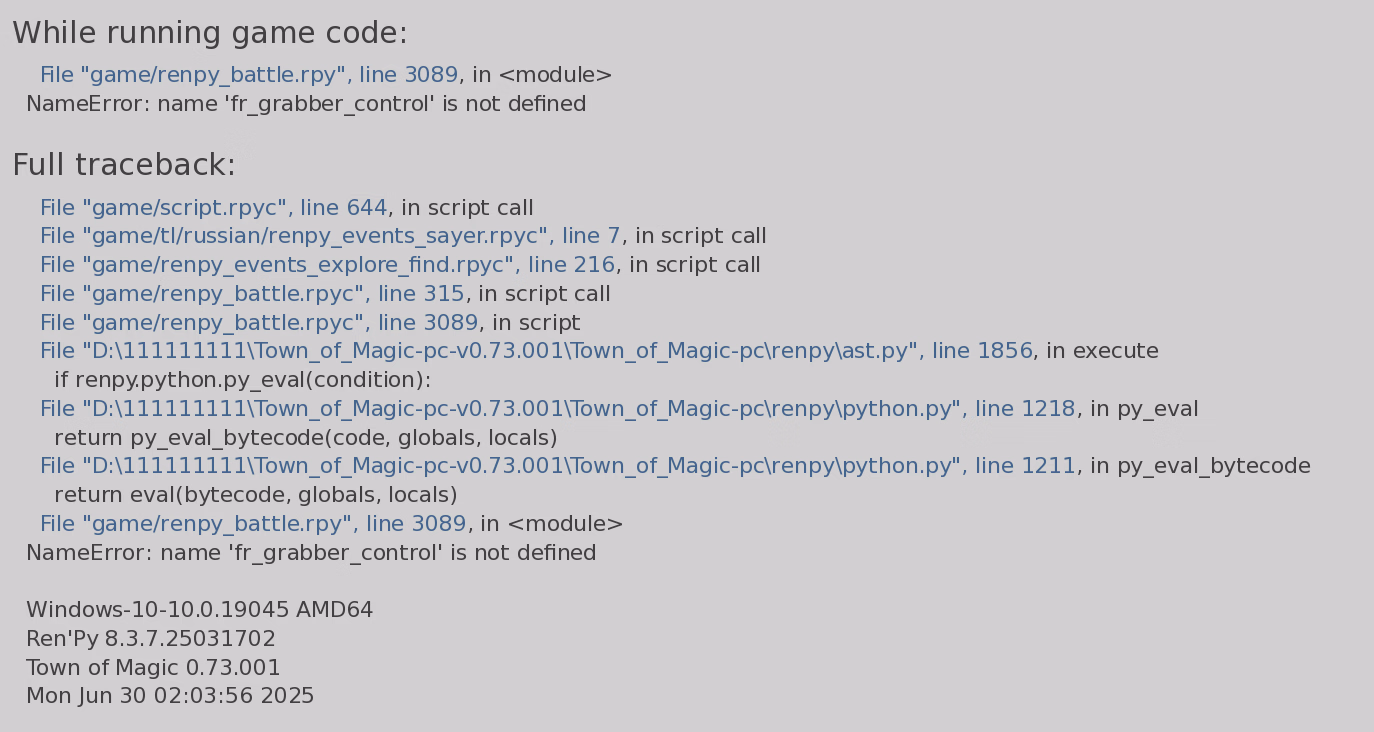Image resolution: width=1374 pixels, height=732 pixels.
Task: Open the ast.py line 1856 link
Action: [535, 352]
